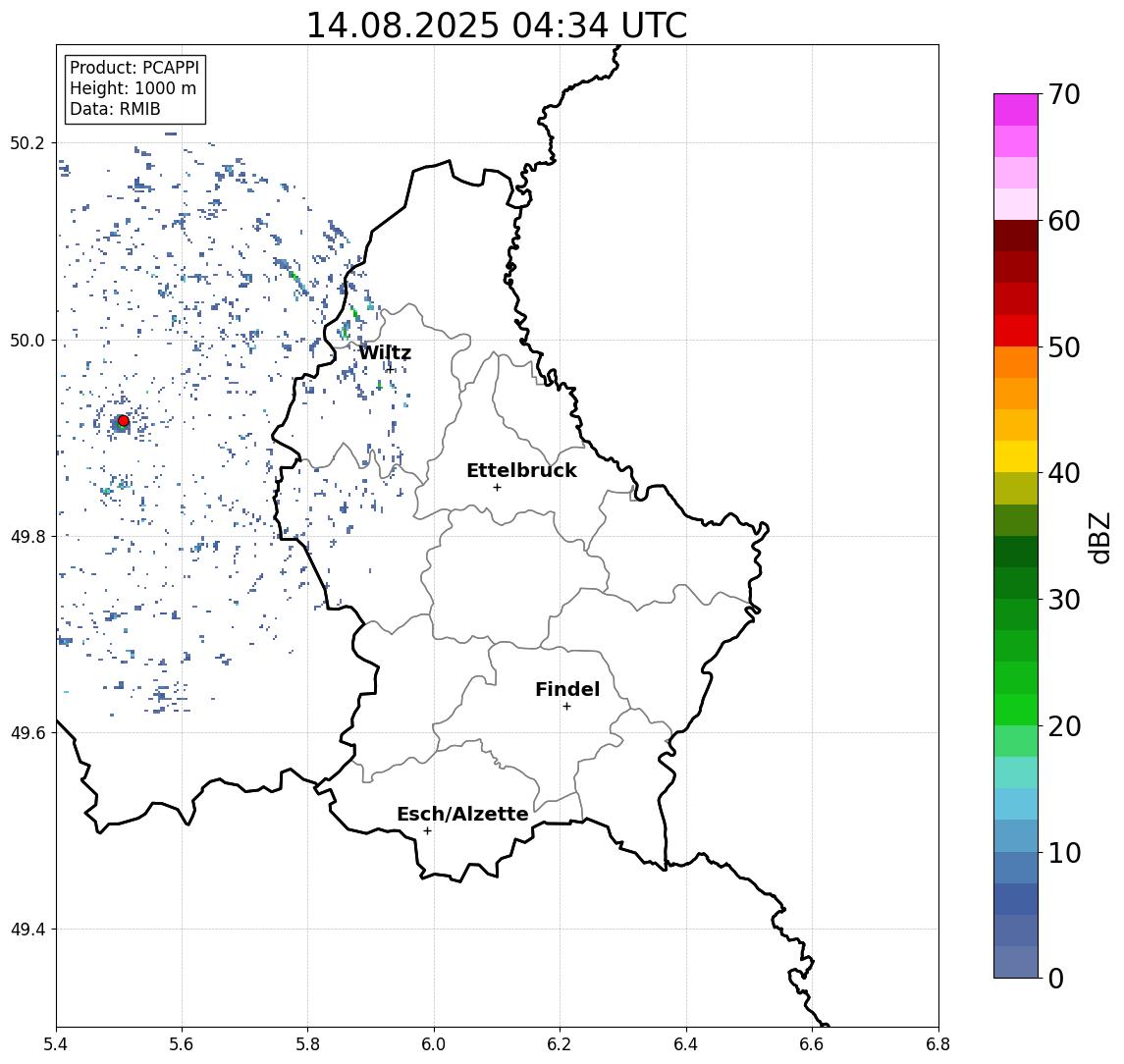
Task: Click the yellow colorbar swatch above 40
Action: coord(1016,456)
